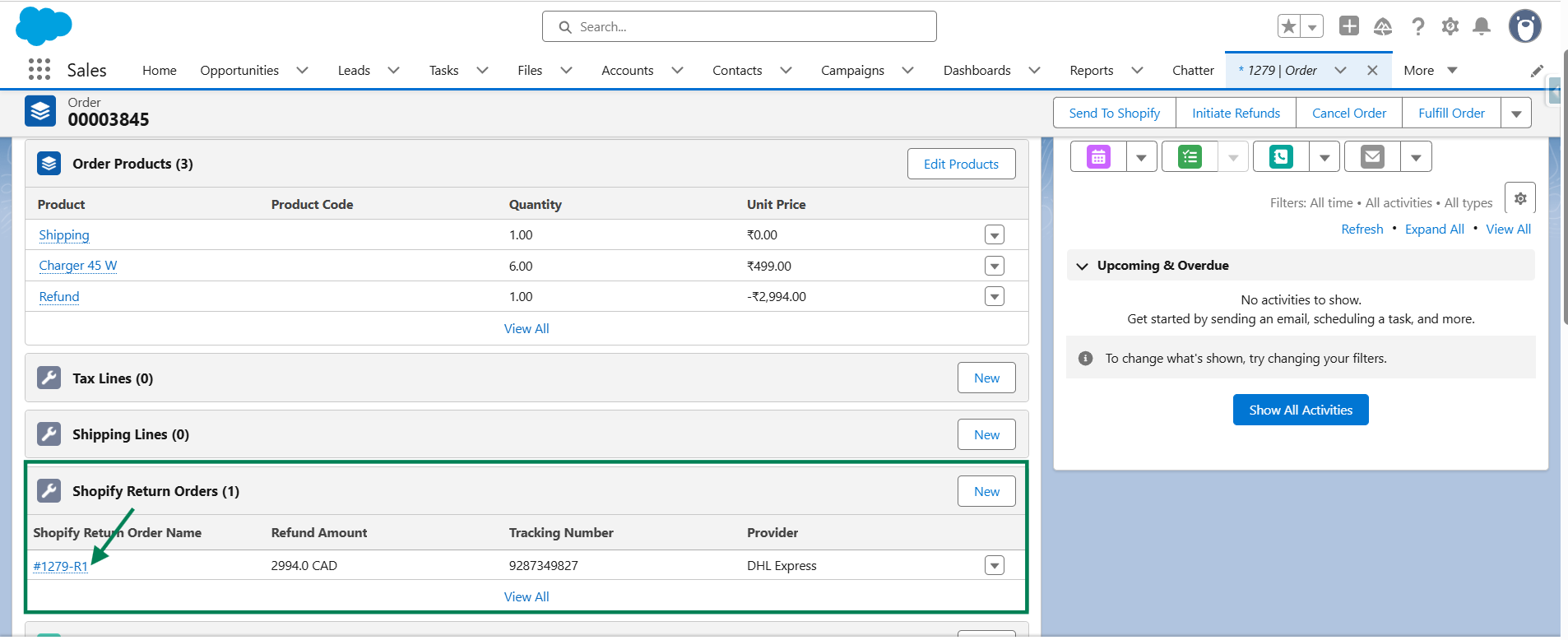Expand the Leads nav dropdown chevron
The width and height of the screenshot is (1568, 640).
pyautogui.click(x=394, y=71)
